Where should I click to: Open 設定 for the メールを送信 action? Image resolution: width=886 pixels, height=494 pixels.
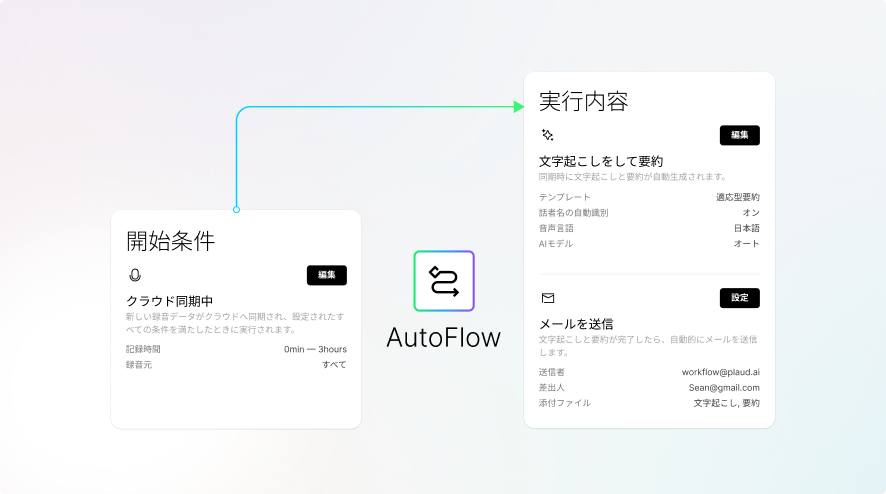point(739,298)
